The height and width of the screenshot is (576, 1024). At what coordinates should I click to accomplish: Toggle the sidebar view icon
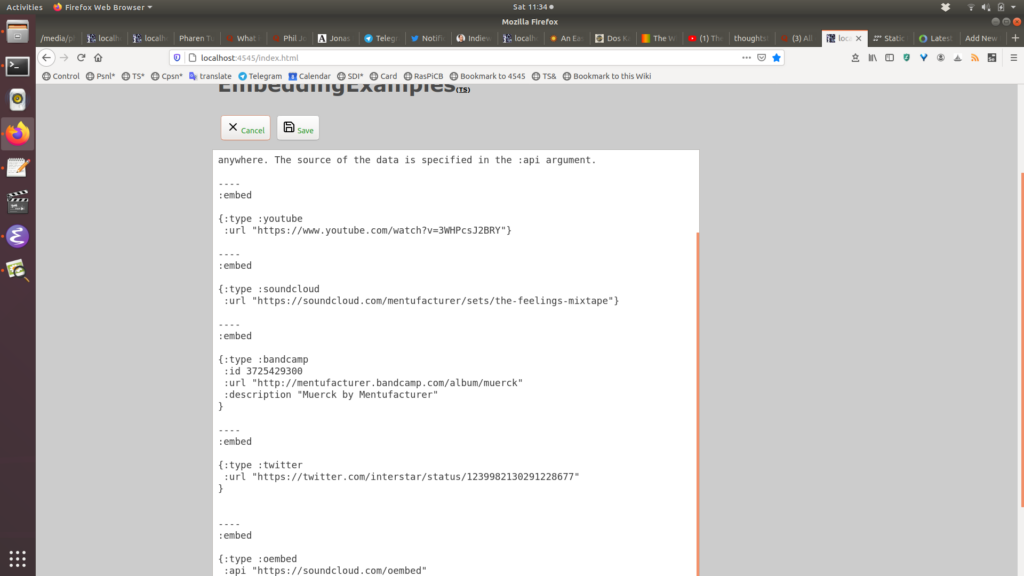[x=889, y=57]
